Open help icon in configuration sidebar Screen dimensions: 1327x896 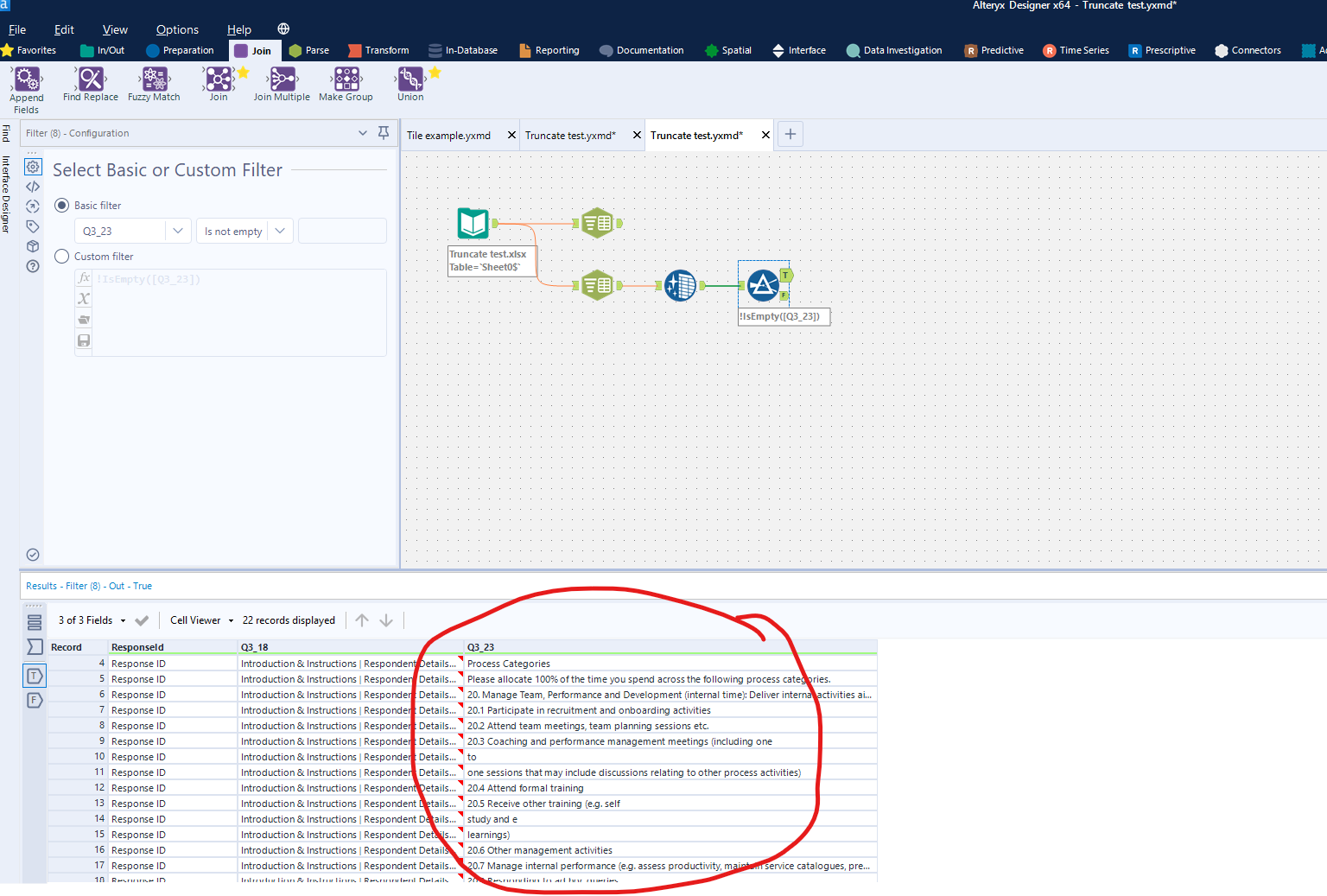32,266
